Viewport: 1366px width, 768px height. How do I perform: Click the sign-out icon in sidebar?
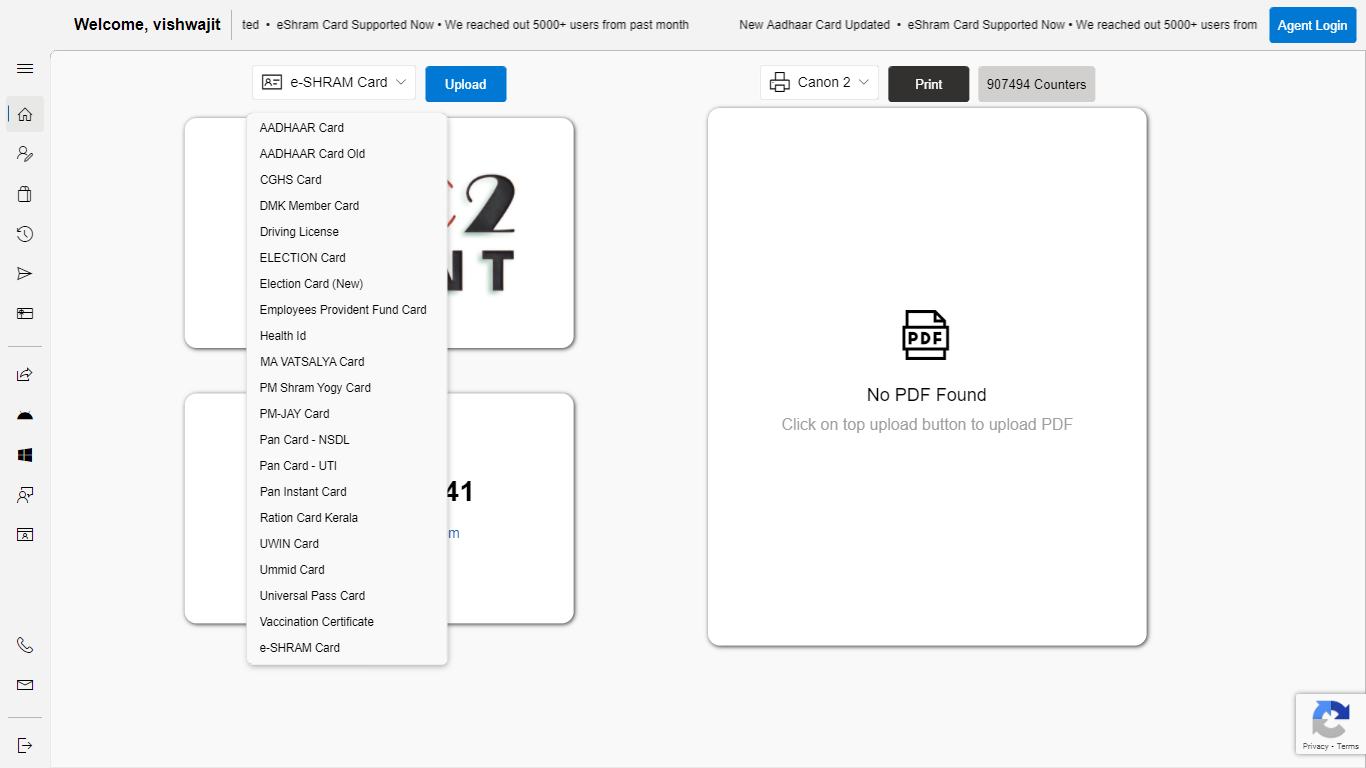25,746
